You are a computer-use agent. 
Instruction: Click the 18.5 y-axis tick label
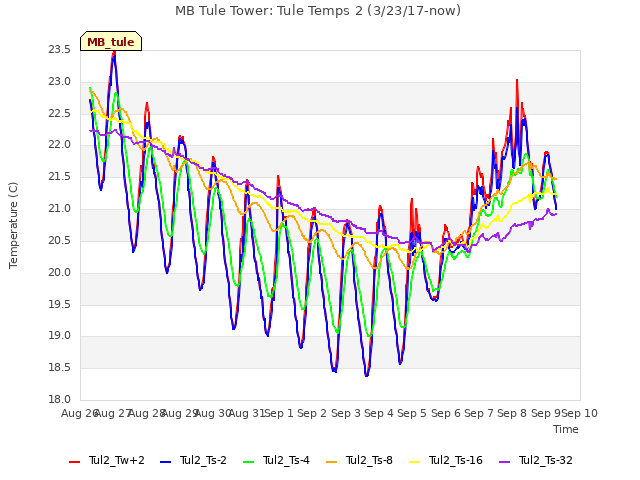tap(60, 368)
